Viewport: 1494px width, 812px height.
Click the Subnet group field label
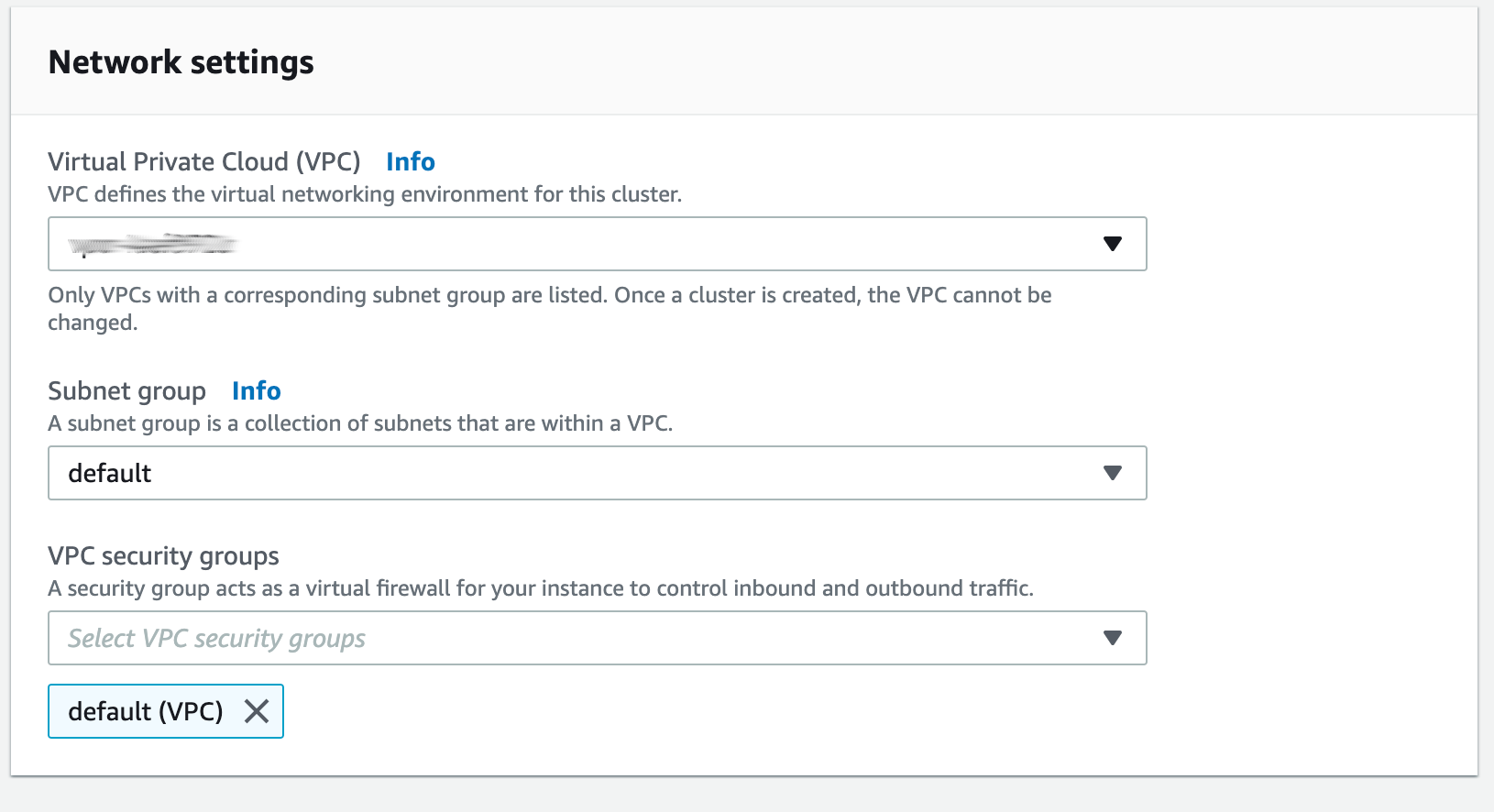(x=126, y=391)
